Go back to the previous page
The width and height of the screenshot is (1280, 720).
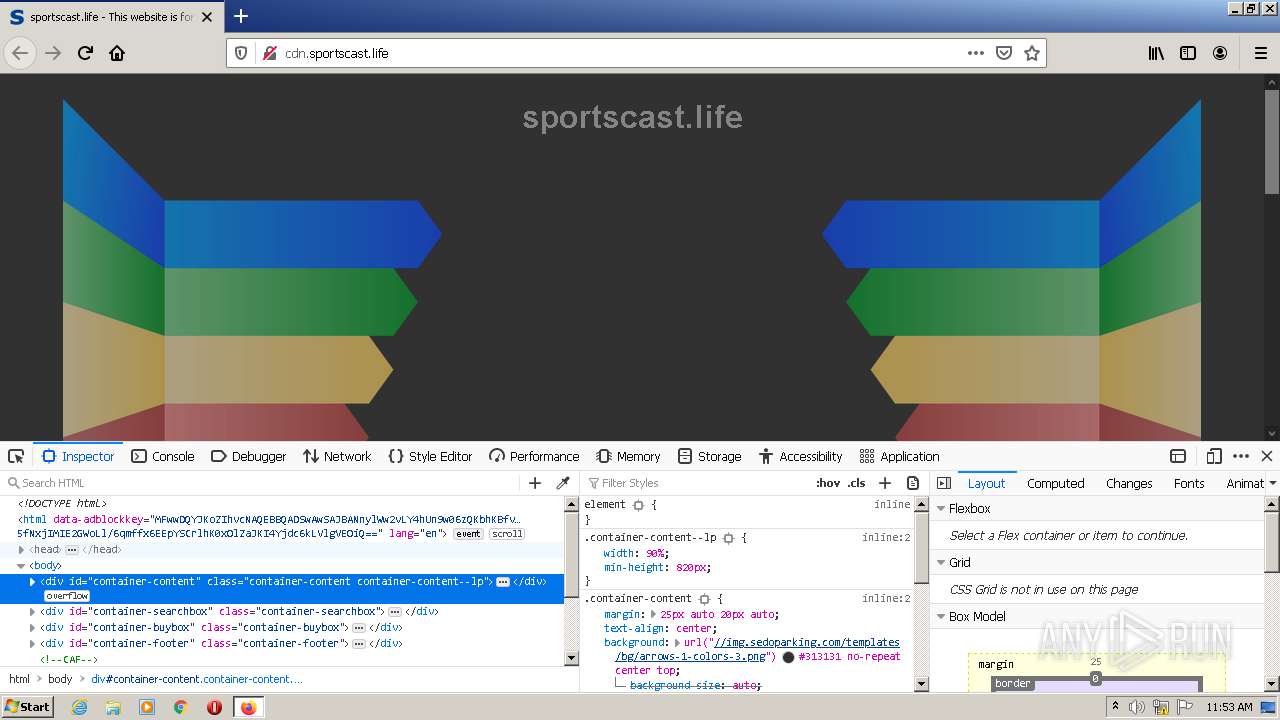point(20,53)
